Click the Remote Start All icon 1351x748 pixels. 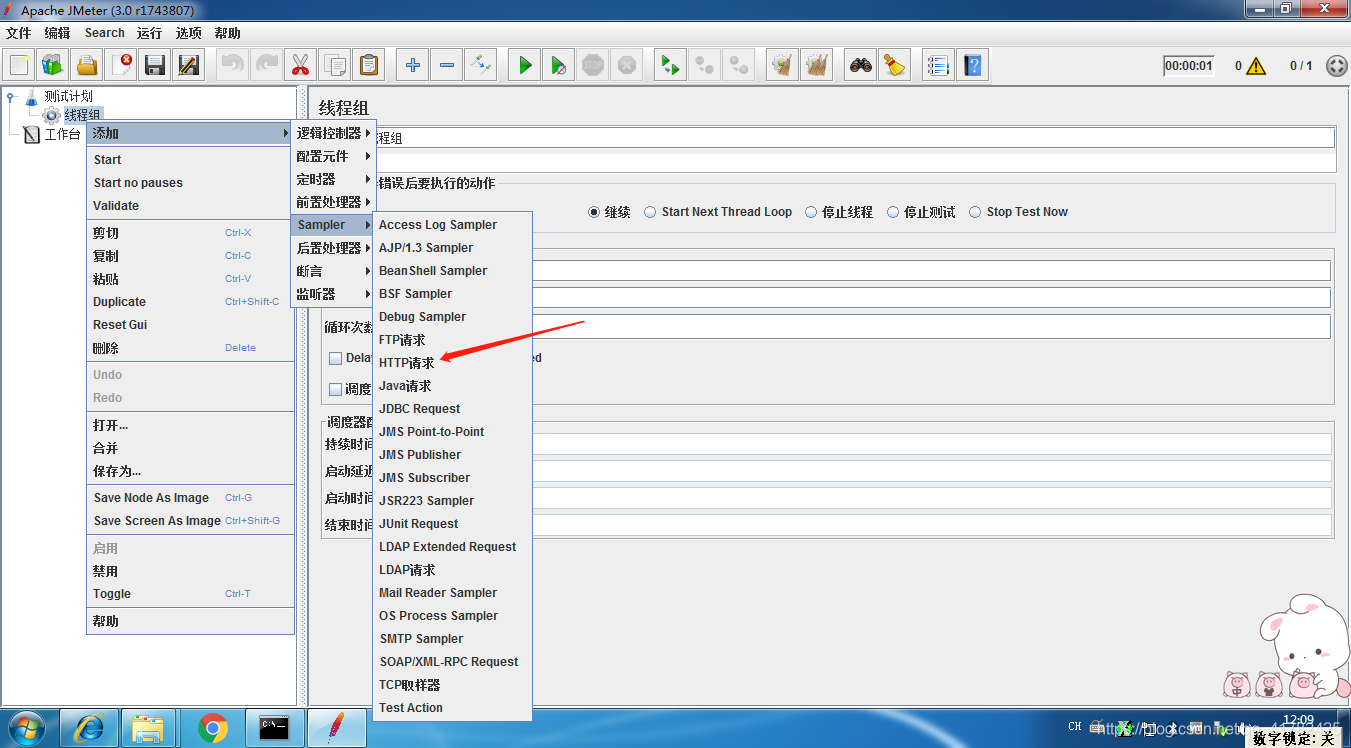point(671,66)
